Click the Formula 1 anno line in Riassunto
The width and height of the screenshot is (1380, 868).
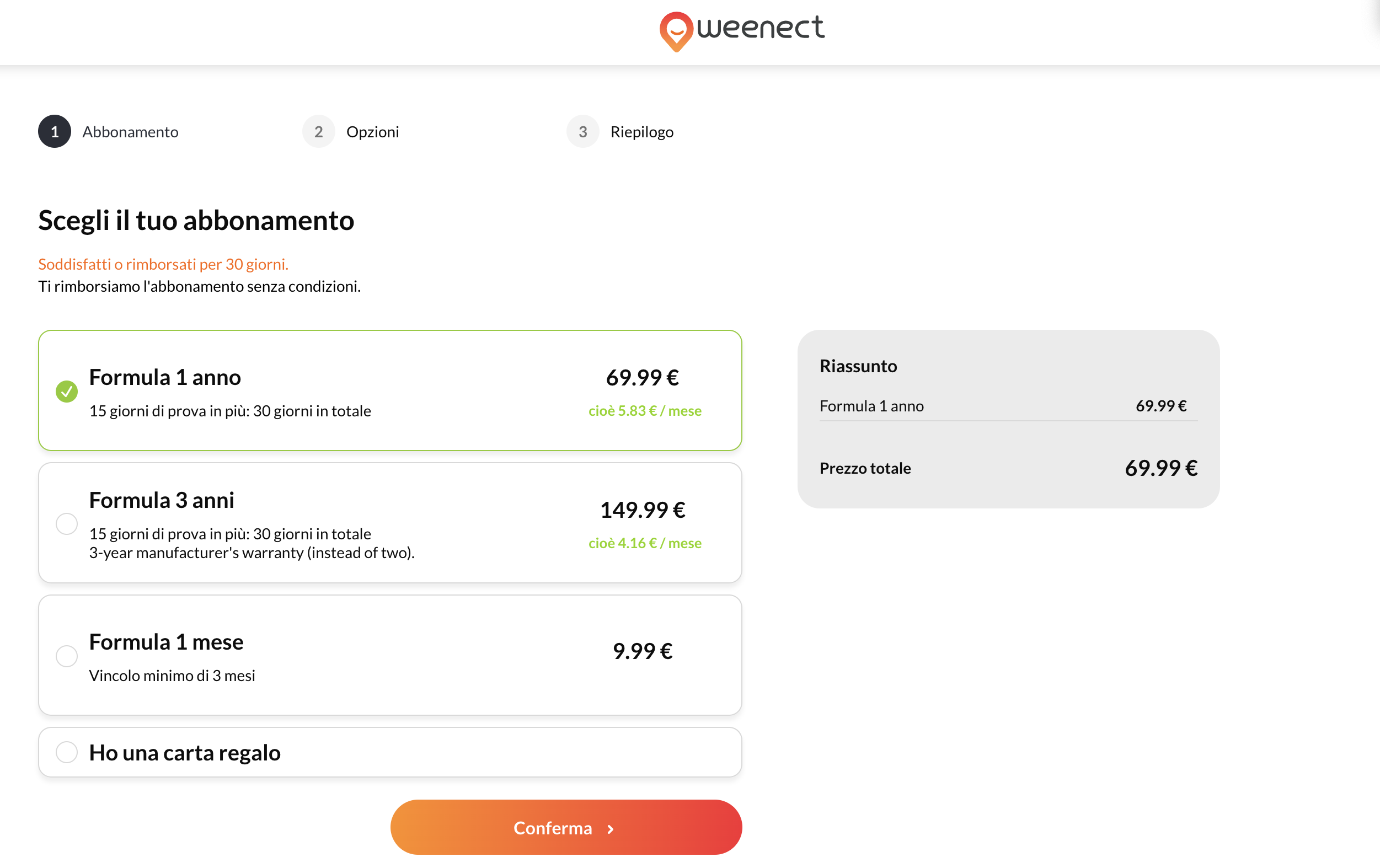click(1009, 406)
